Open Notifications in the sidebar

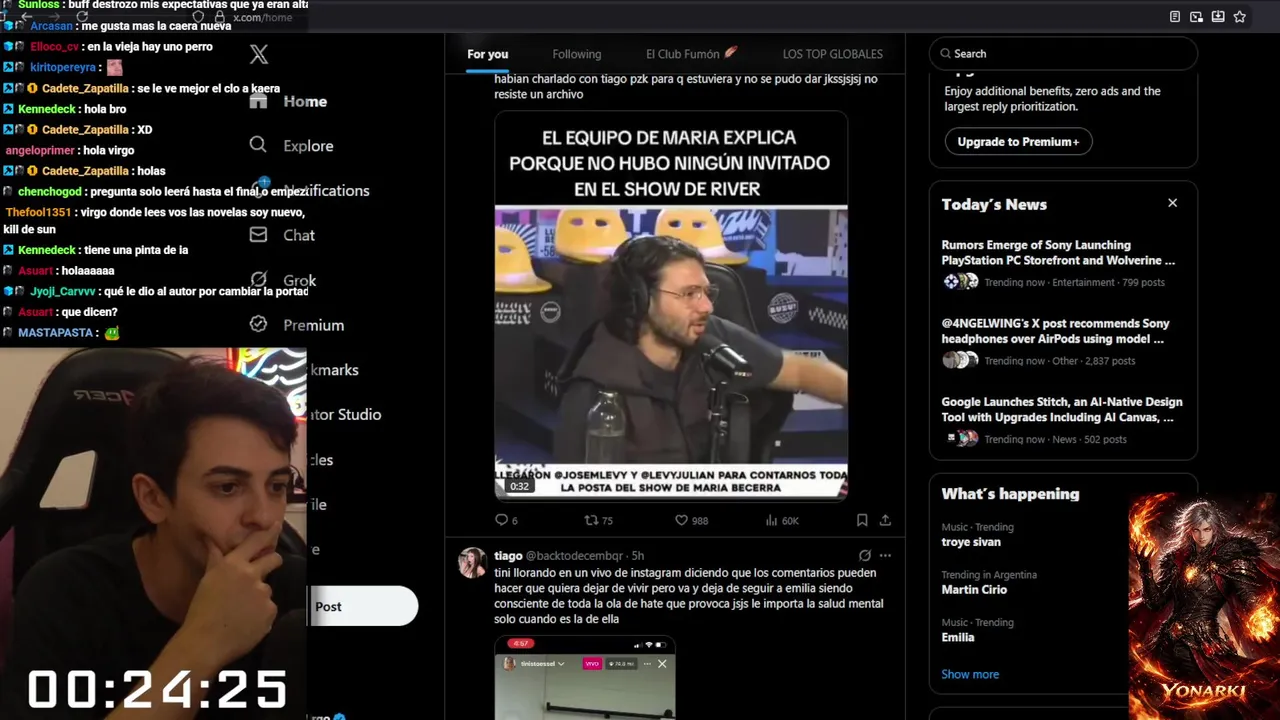coord(326,190)
